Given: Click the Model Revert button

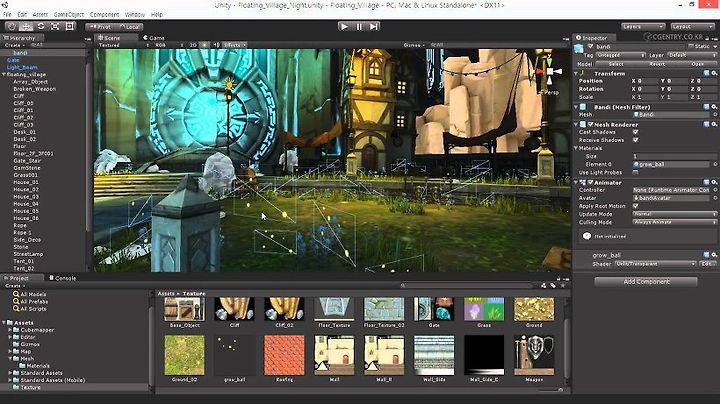Looking at the screenshot, I should pyautogui.click(x=657, y=64).
